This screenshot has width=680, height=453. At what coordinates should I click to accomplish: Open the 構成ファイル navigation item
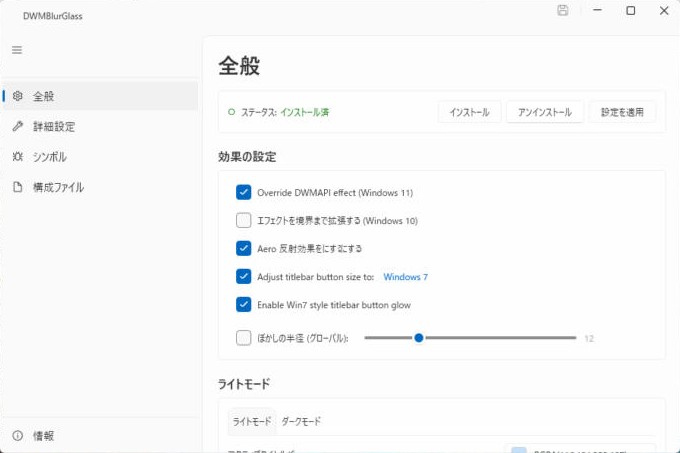click(x=101, y=187)
